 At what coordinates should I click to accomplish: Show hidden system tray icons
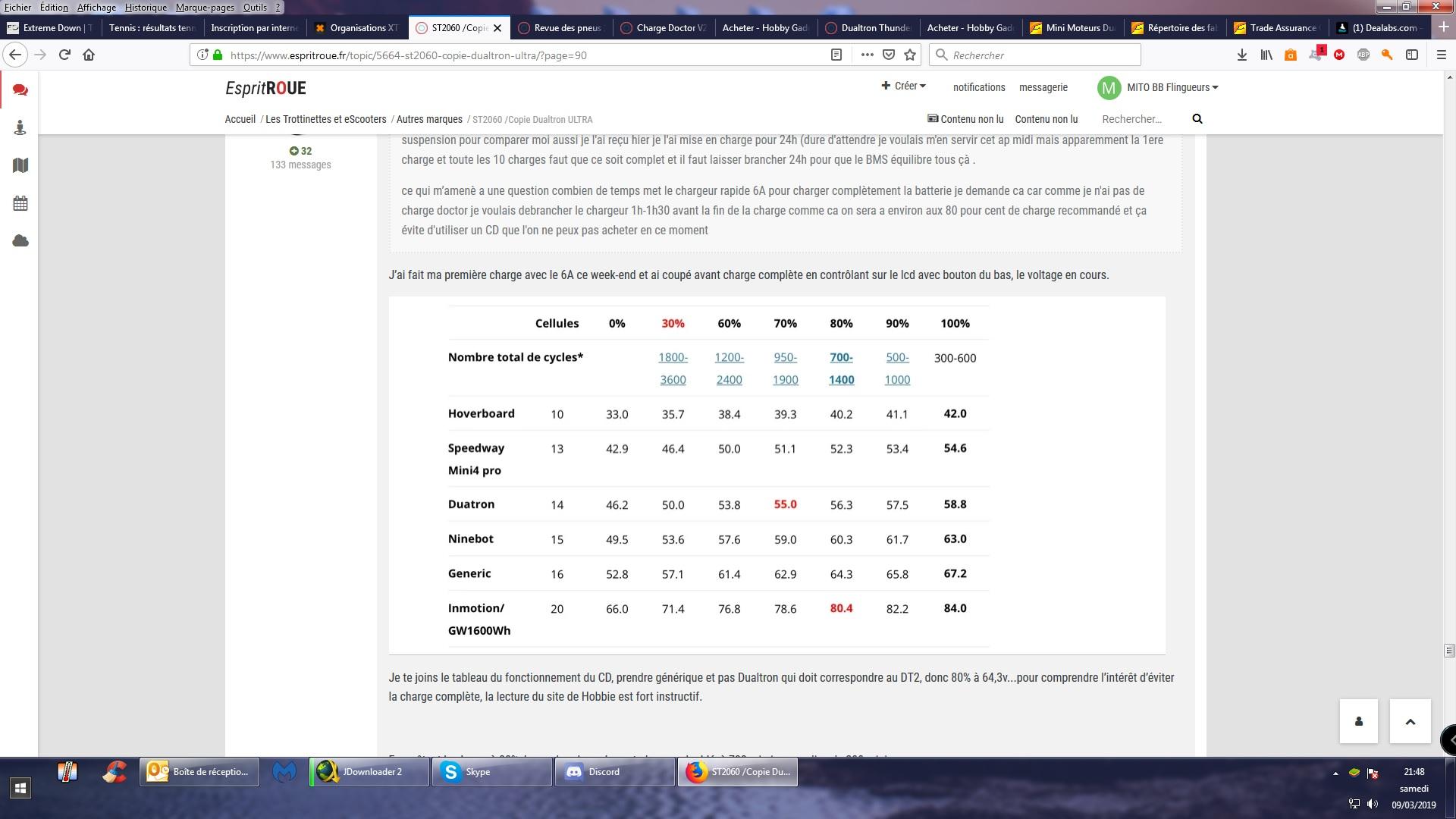click(1335, 773)
